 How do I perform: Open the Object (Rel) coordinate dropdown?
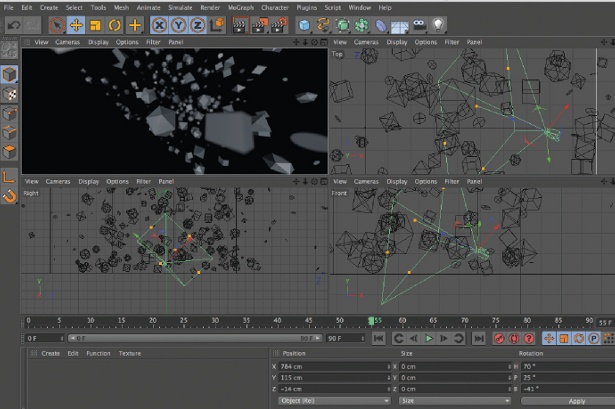tap(333, 400)
